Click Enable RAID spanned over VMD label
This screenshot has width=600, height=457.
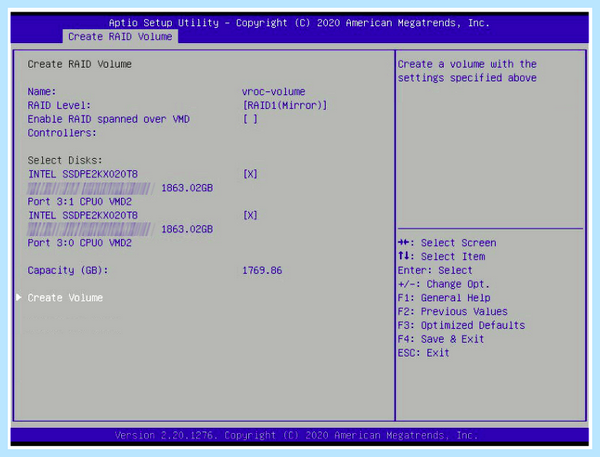(109, 126)
